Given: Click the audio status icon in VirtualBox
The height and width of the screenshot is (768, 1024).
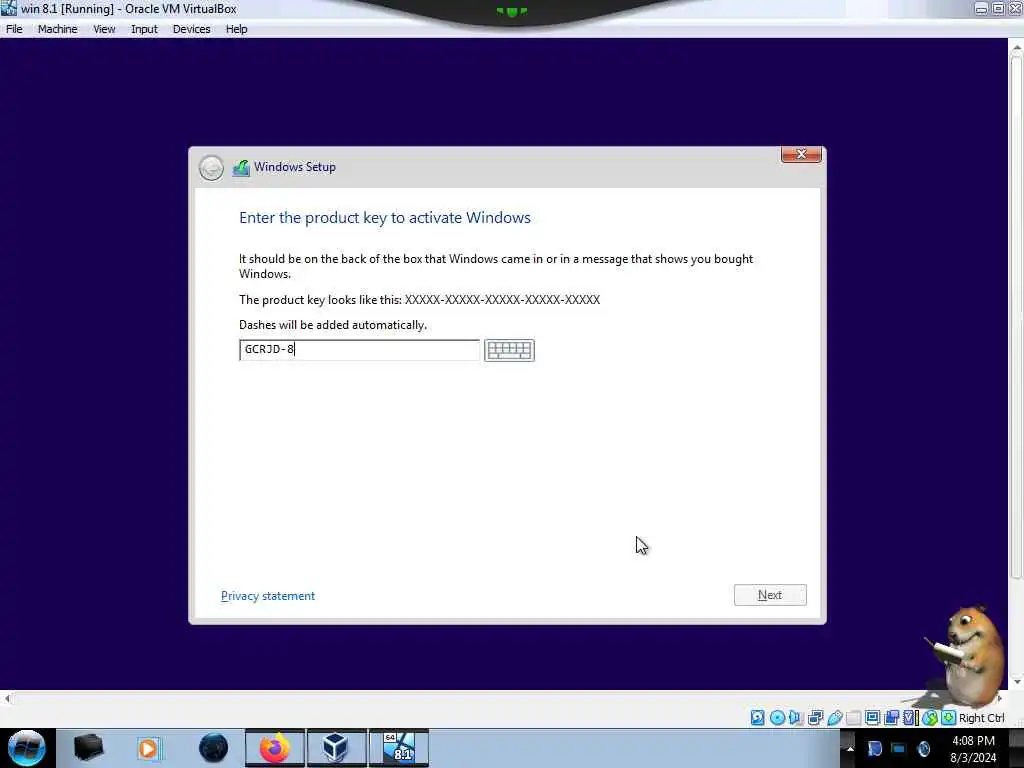Looking at the screenshot, I should tap(795, 718).
